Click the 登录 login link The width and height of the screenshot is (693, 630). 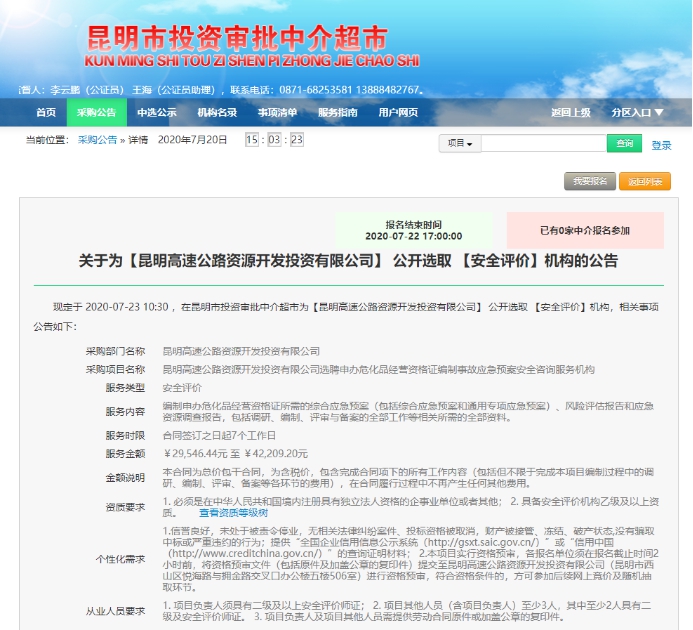click(661, 145)
